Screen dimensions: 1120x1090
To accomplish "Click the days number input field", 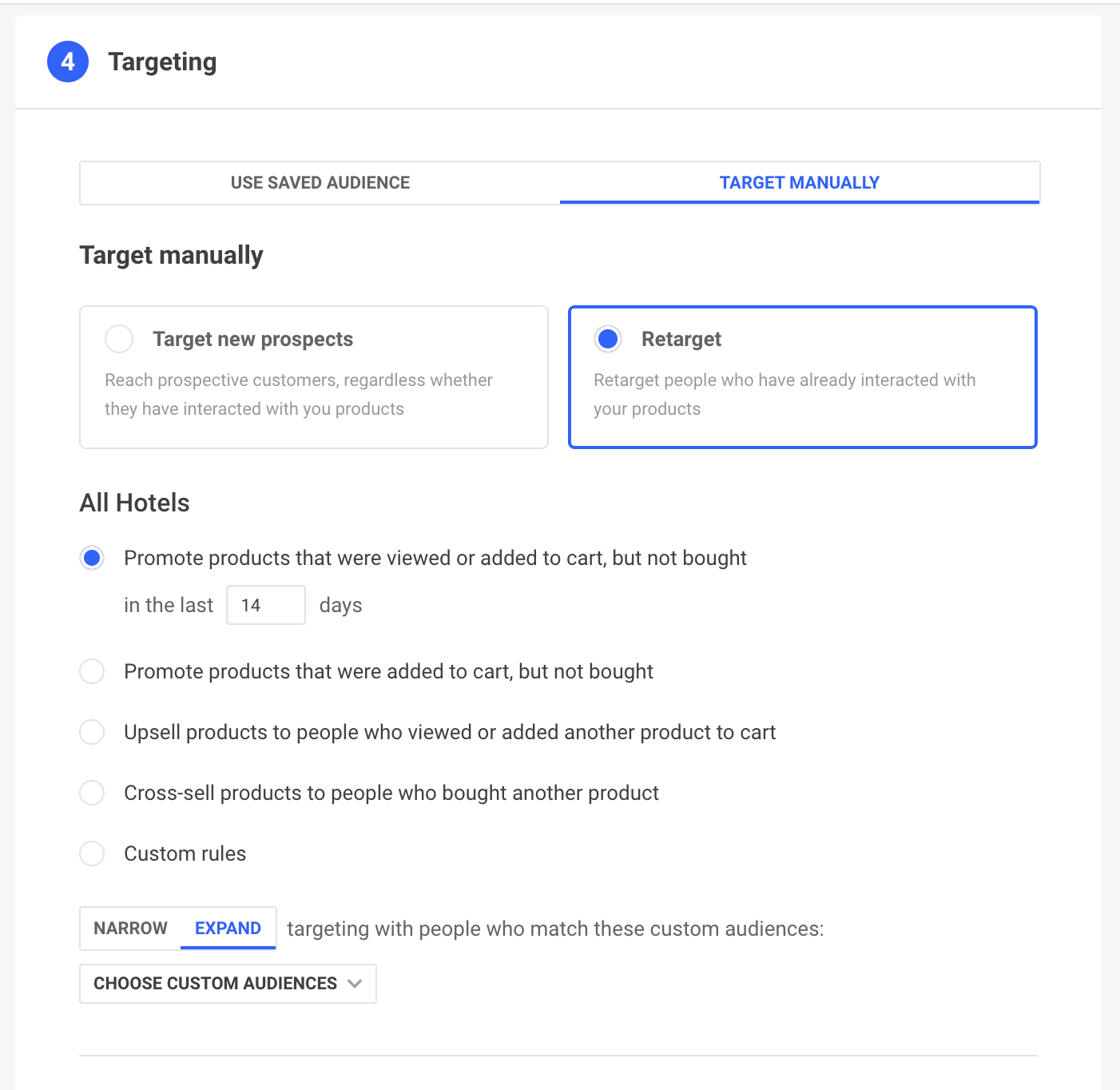I will pyautogui.click(x=265, y=605).
